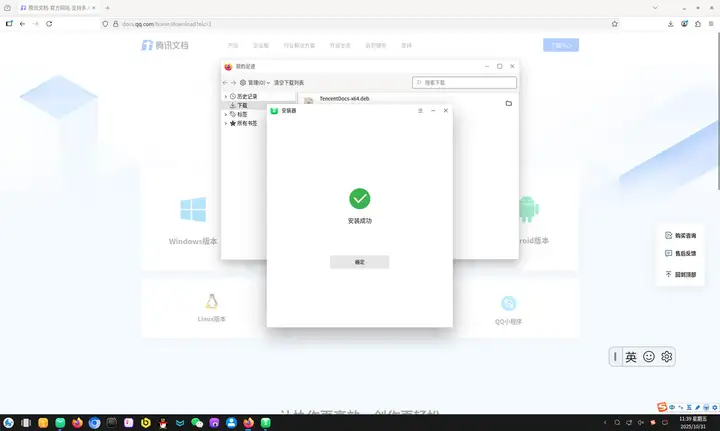Screen dimensions: 720x431
Task: Open the clock showing 2025/10/31
Action: pyautogui.click(x=692, y=423)
